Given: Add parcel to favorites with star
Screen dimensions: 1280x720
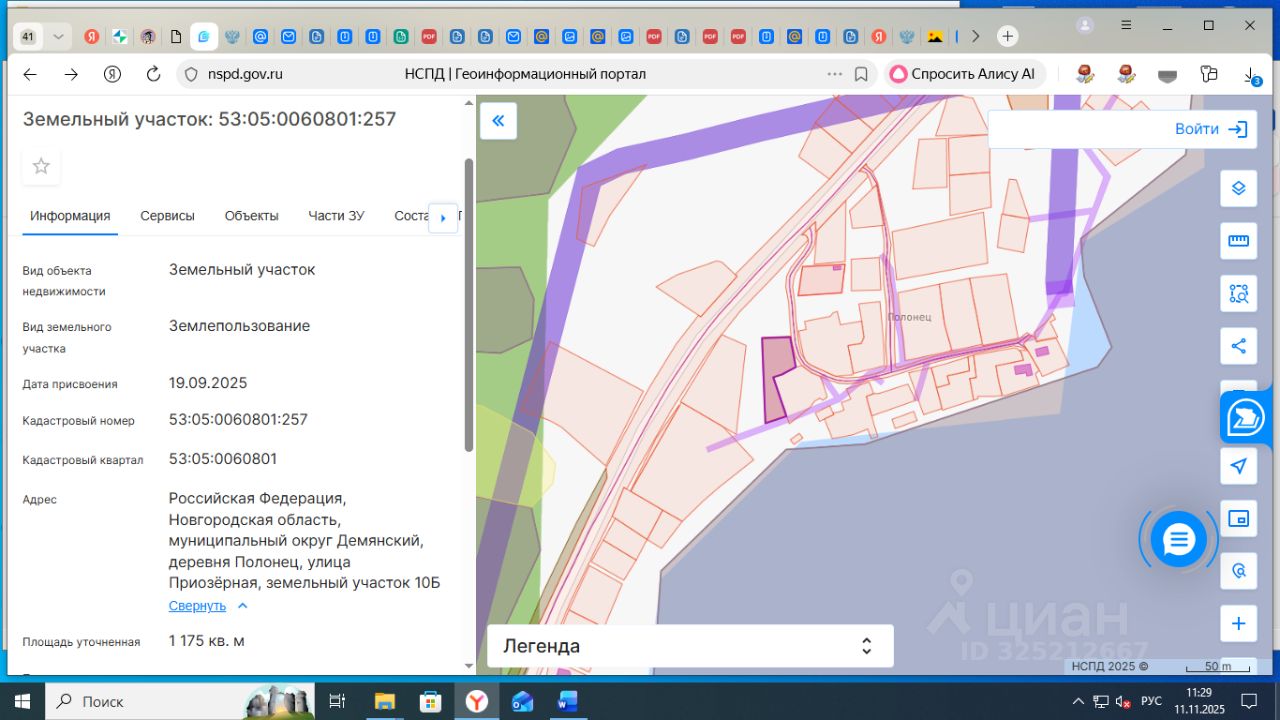Looking at the screenshot, I should coord(41,166).
